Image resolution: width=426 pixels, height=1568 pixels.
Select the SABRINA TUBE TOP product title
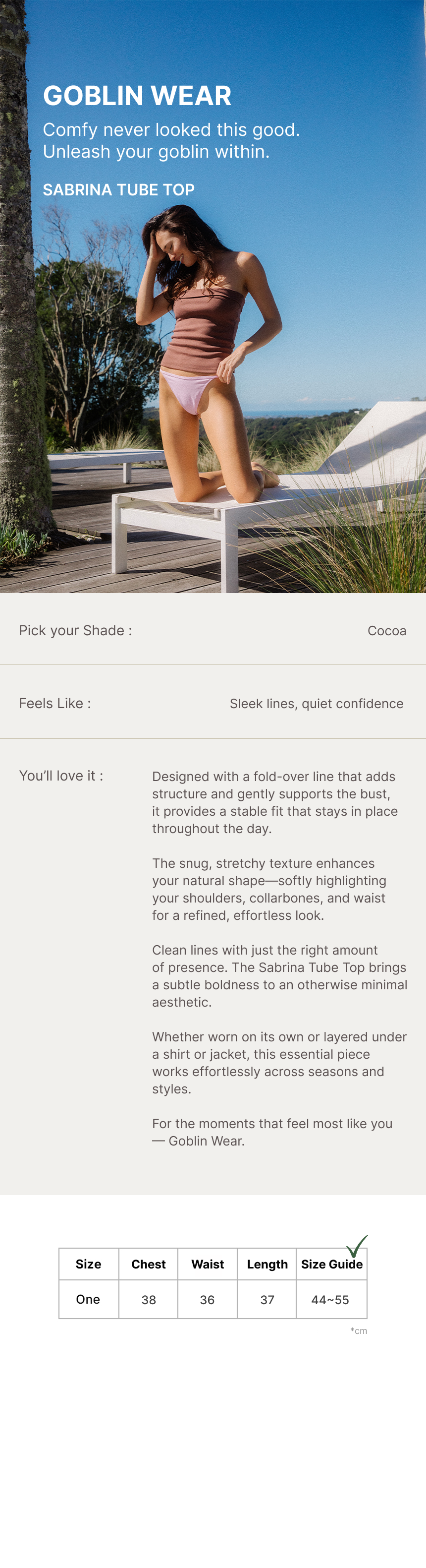point(118,190)
